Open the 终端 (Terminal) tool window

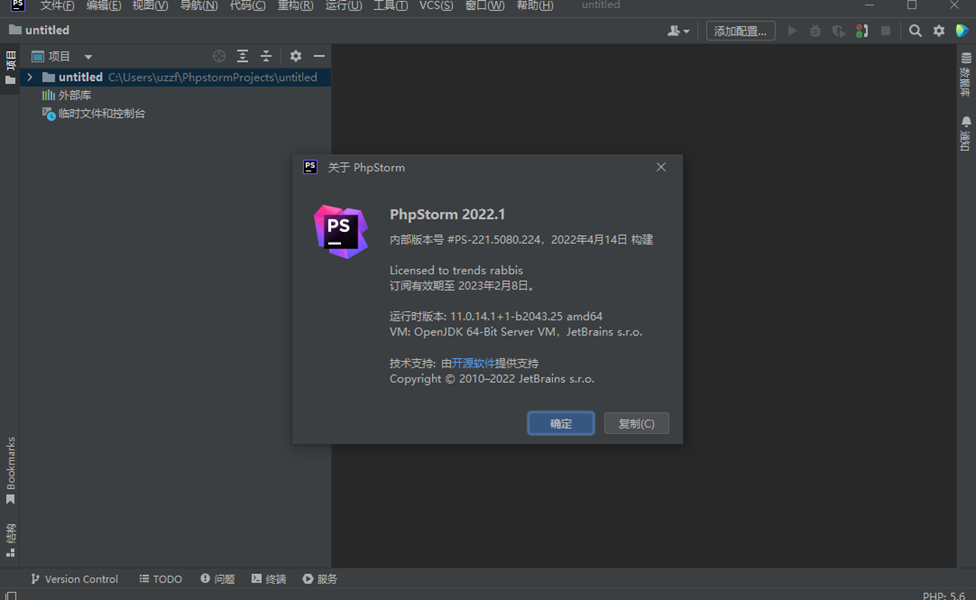tap(269, 579)
